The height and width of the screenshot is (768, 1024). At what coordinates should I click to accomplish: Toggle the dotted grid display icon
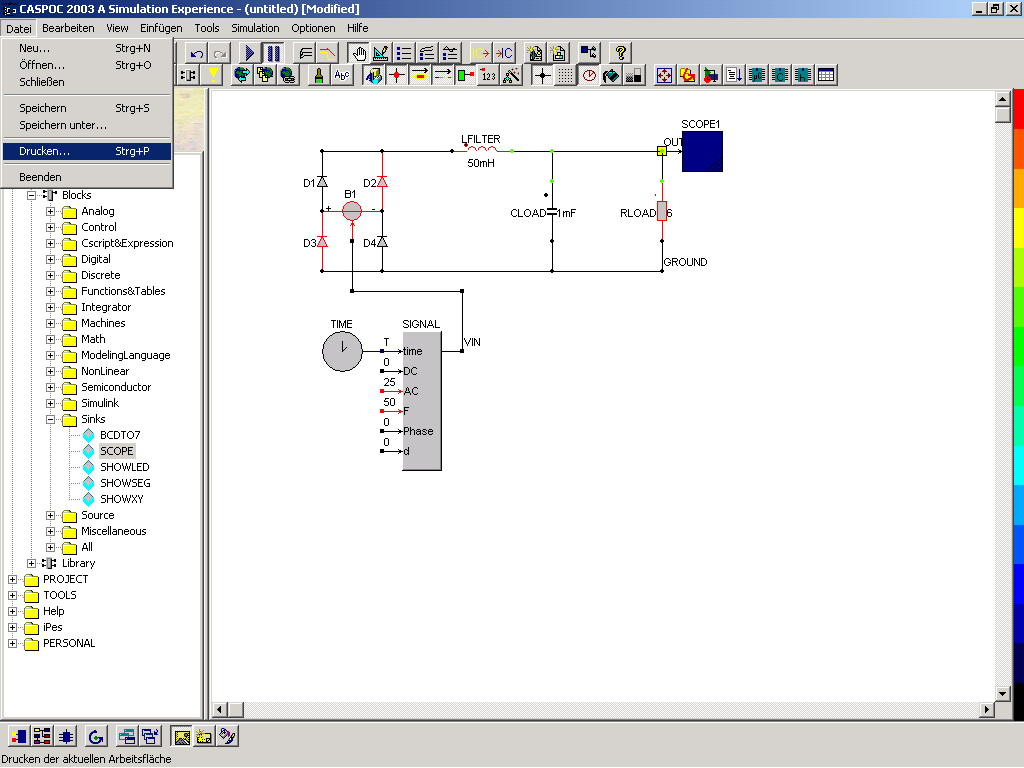coord(566,76)
